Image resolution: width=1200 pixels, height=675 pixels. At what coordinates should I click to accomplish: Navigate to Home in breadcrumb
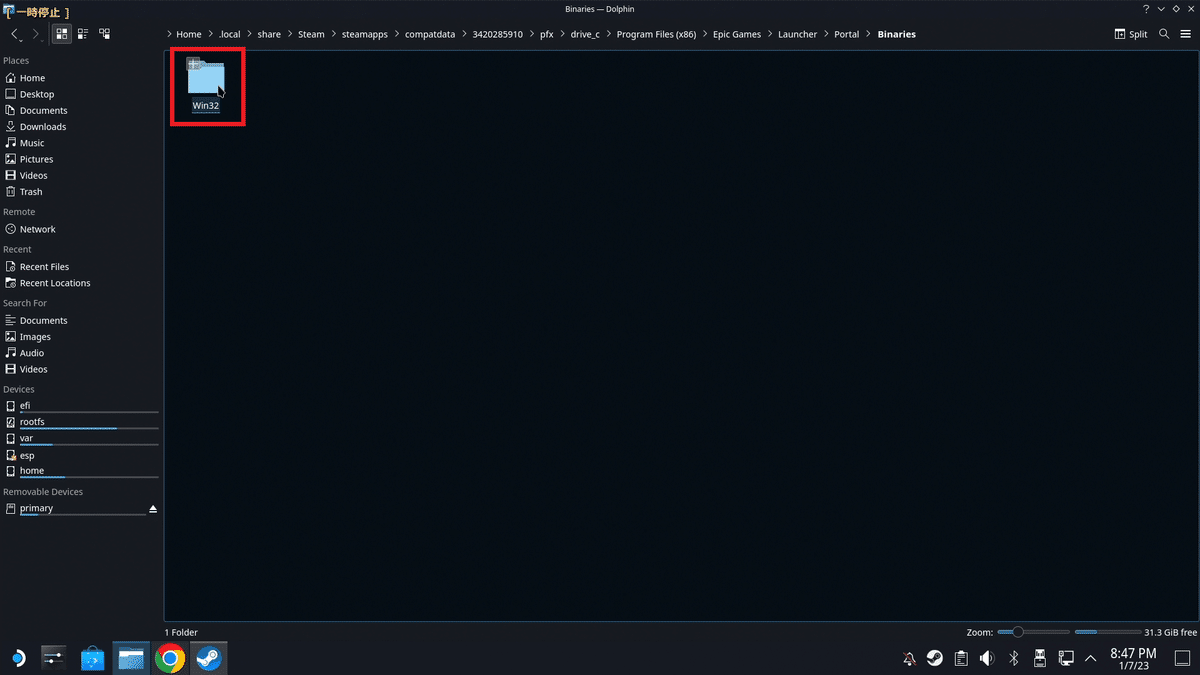tap(189, 34)
